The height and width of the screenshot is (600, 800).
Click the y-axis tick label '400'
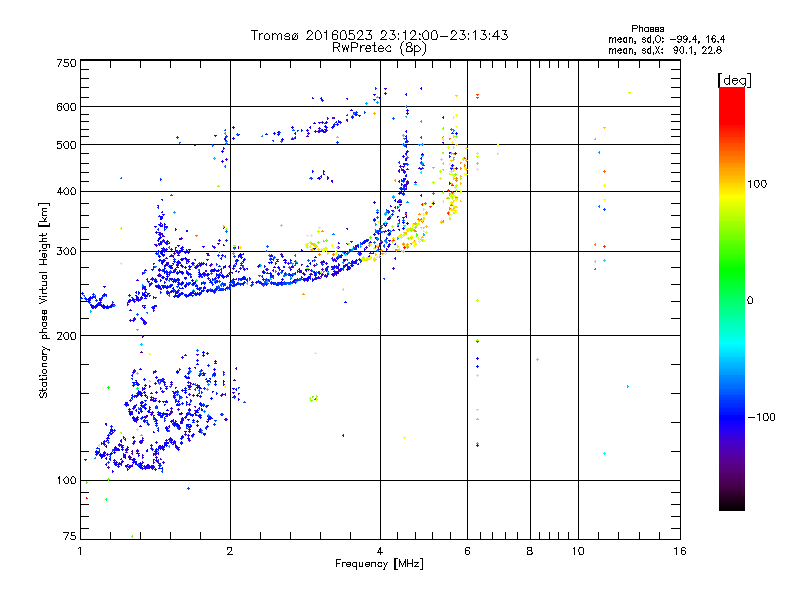pos(66,192)
